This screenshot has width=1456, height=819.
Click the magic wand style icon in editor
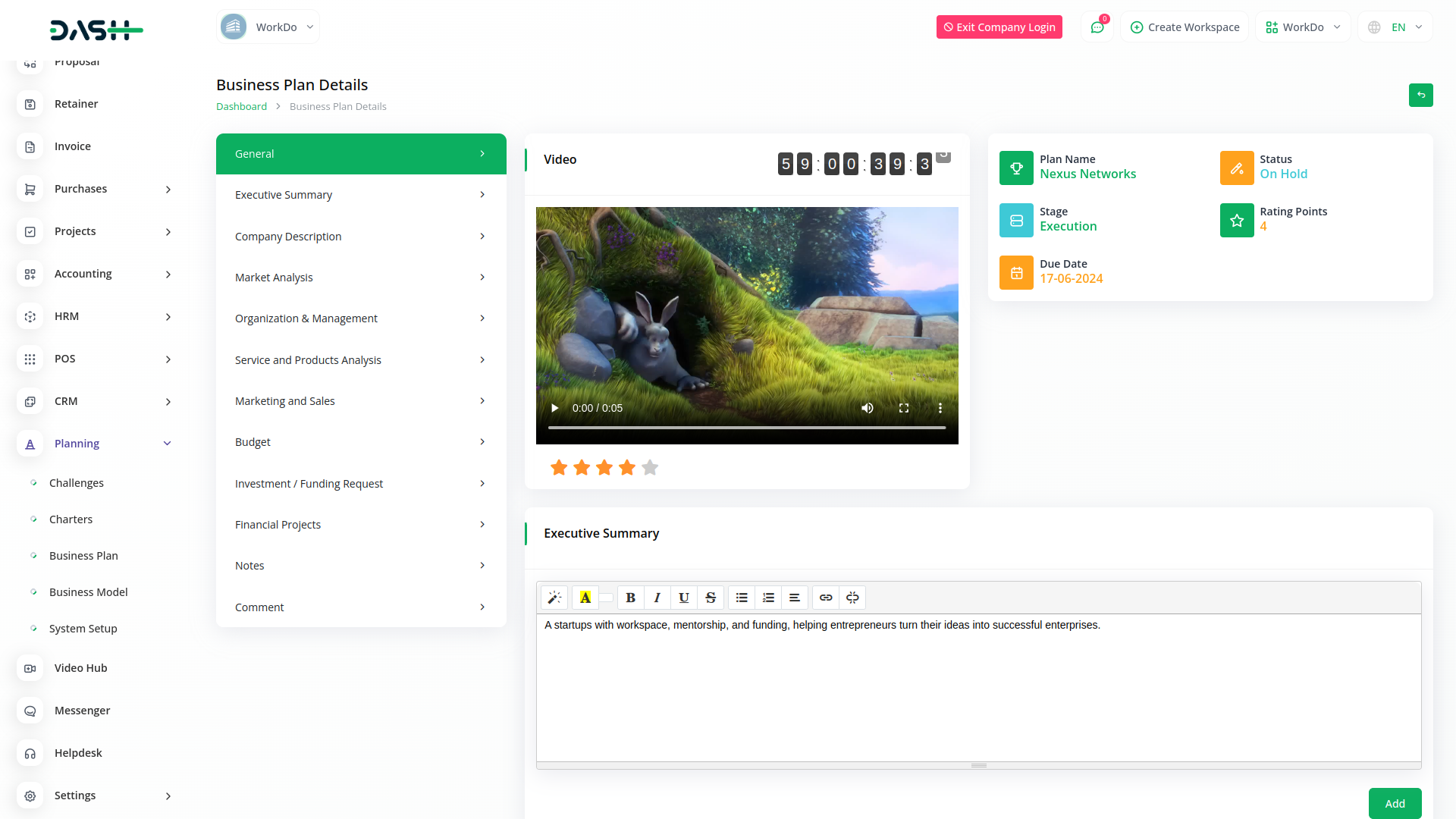(x=554, y=598)
